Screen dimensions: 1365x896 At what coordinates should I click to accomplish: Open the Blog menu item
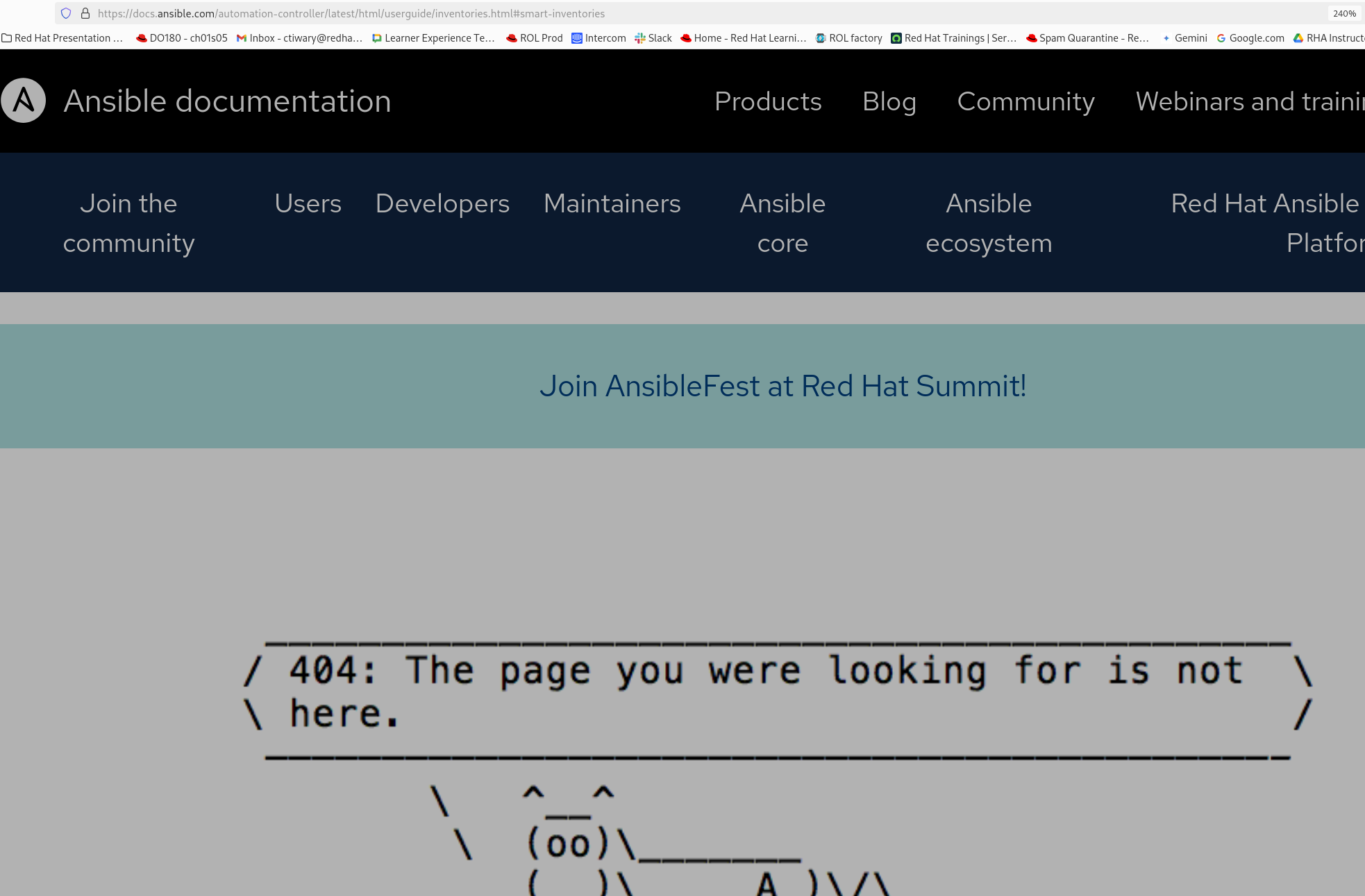[889, 101]
